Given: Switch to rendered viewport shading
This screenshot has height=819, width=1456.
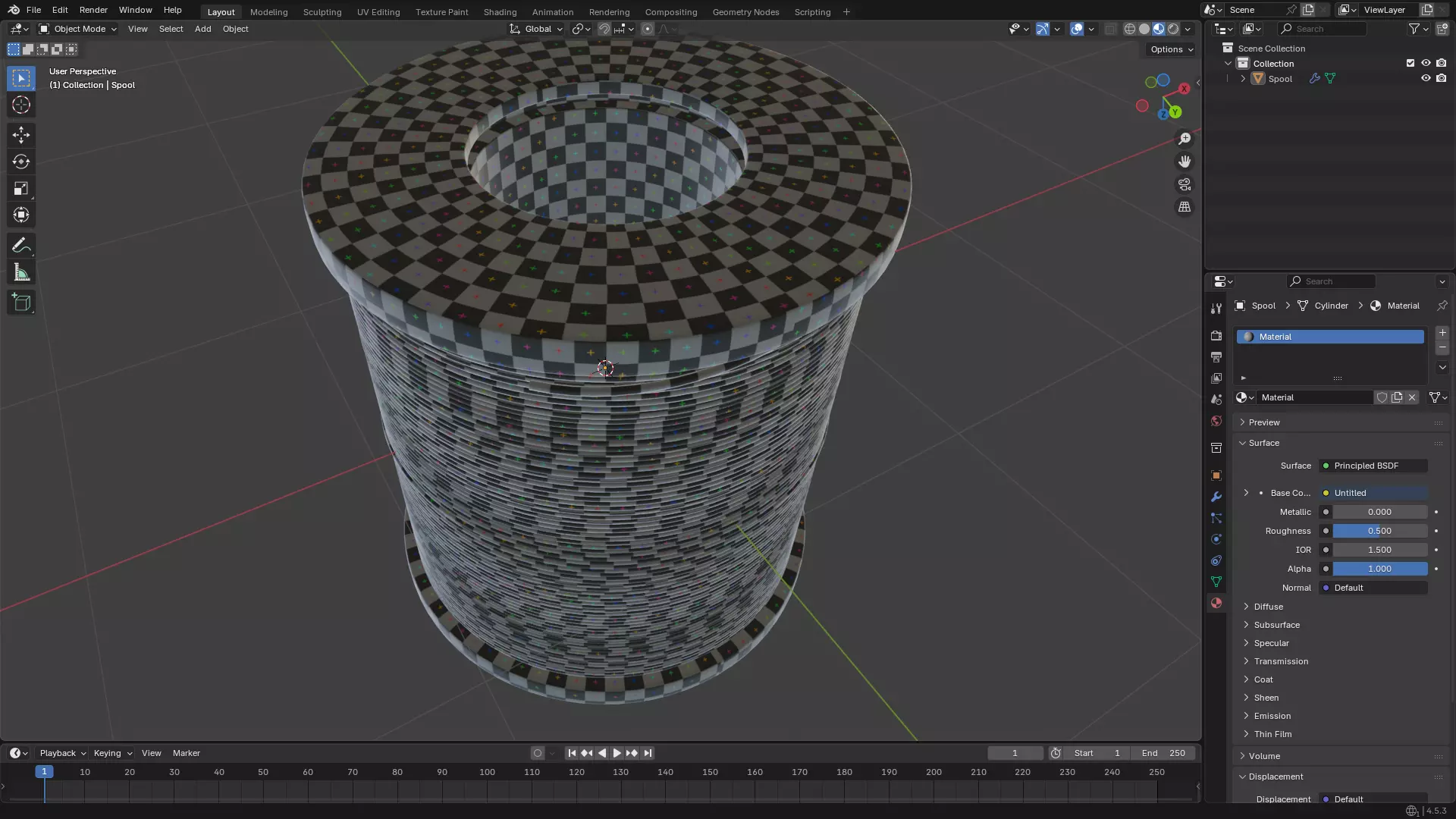Looking at the screenshot, I should (1173, 29).
